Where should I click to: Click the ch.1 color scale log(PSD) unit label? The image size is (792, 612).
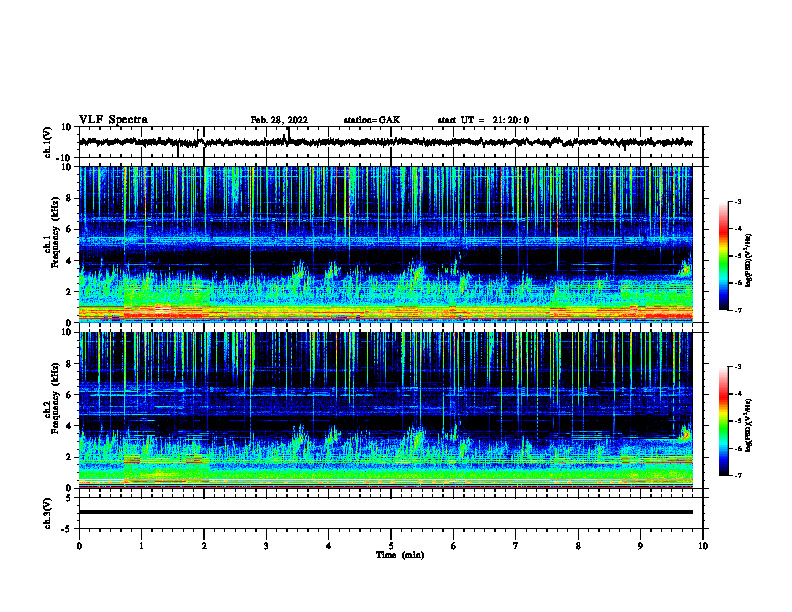coord(749,260)
